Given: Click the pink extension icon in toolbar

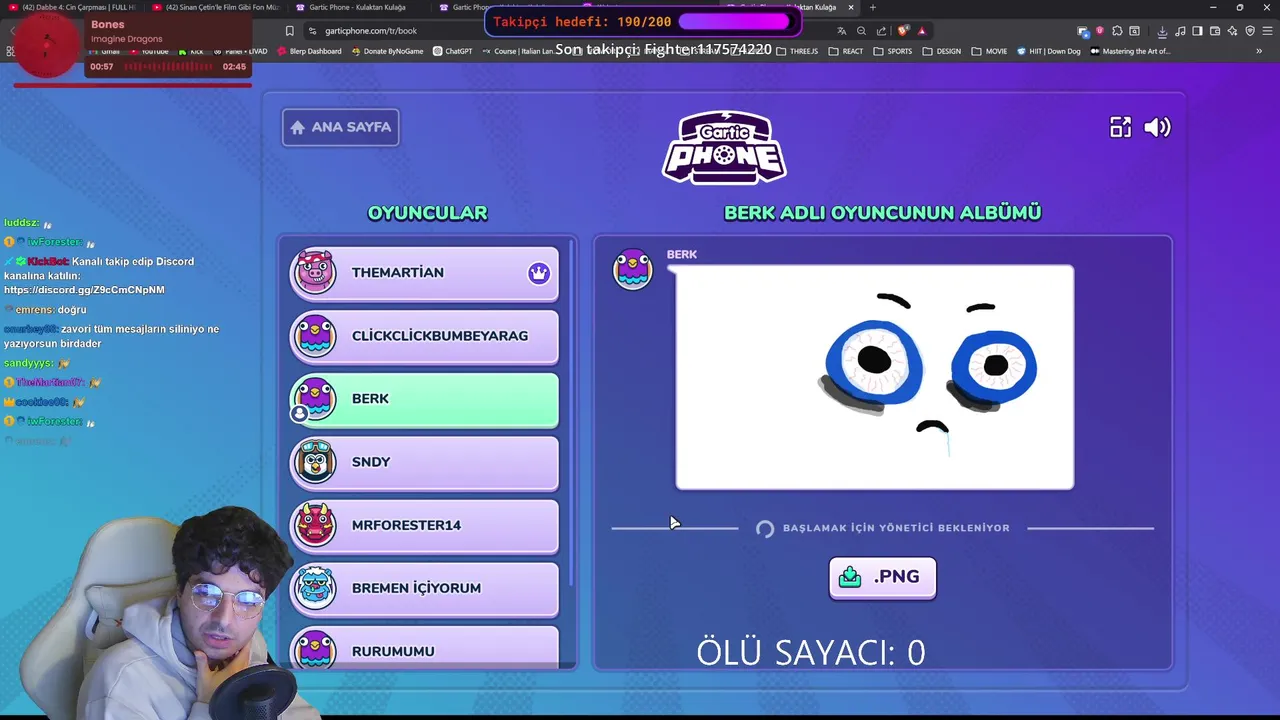Looking at the screenshot, I should pyautogui.click(x=1100, y=31).
